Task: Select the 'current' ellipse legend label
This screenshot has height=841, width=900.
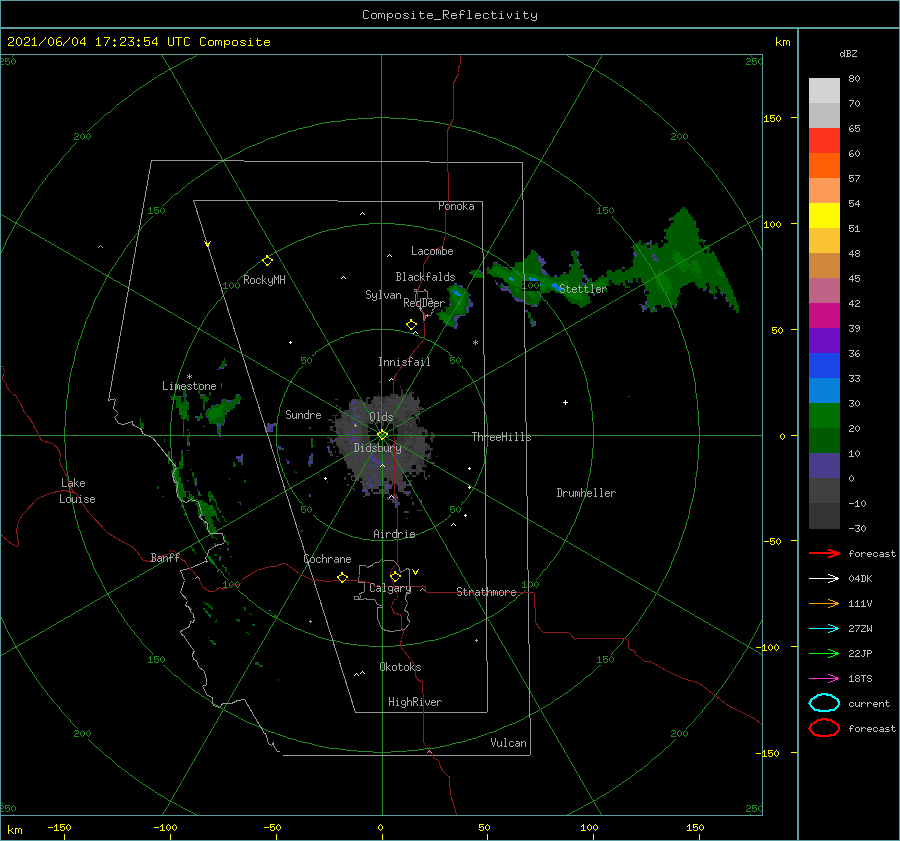Action: point(869,704)
